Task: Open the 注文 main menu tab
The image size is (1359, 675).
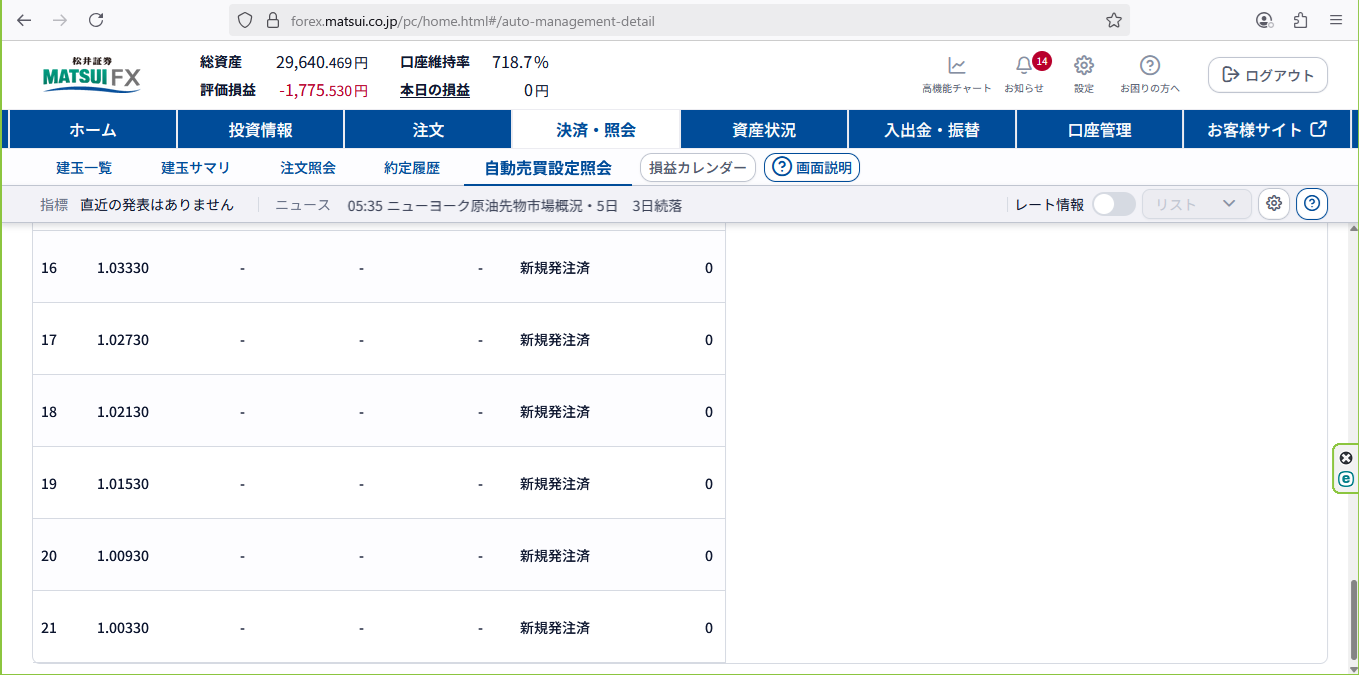Action: pos(428,129)
